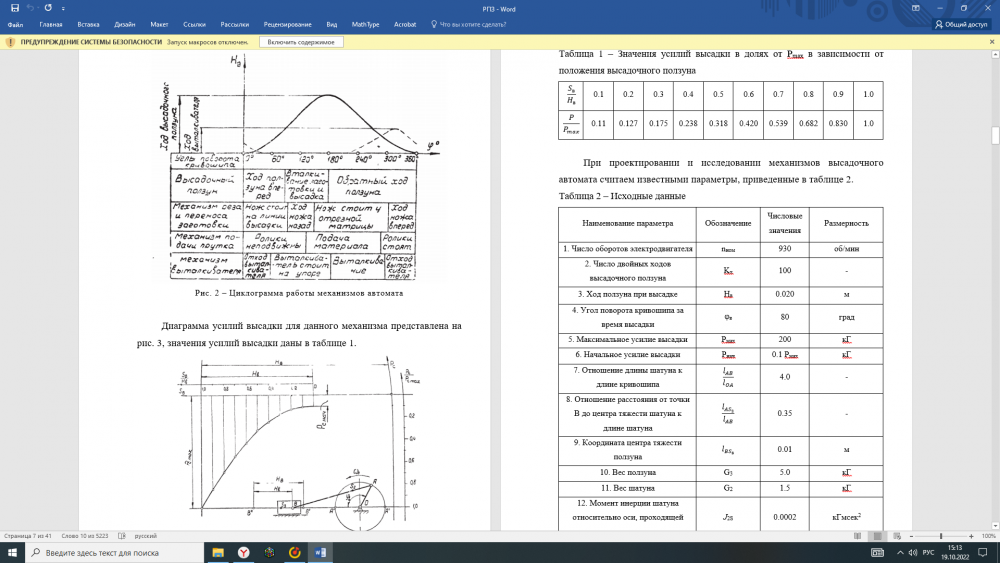Viewport: 1000px width, 563px height.
Task: Click the Save icon in quick access toolbar
Action: tap(14, 7)
